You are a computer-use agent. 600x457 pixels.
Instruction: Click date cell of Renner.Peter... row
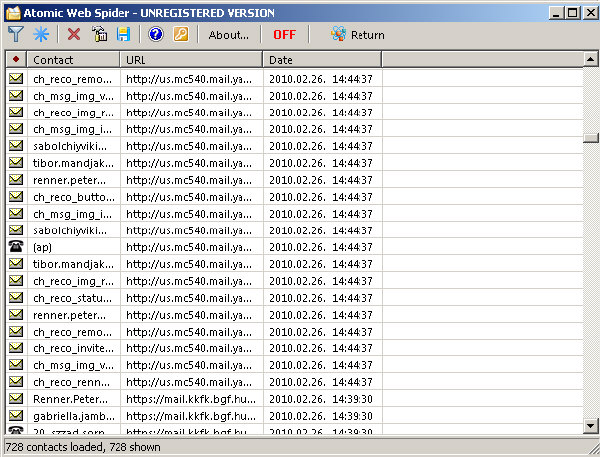[x=321, y=399]
